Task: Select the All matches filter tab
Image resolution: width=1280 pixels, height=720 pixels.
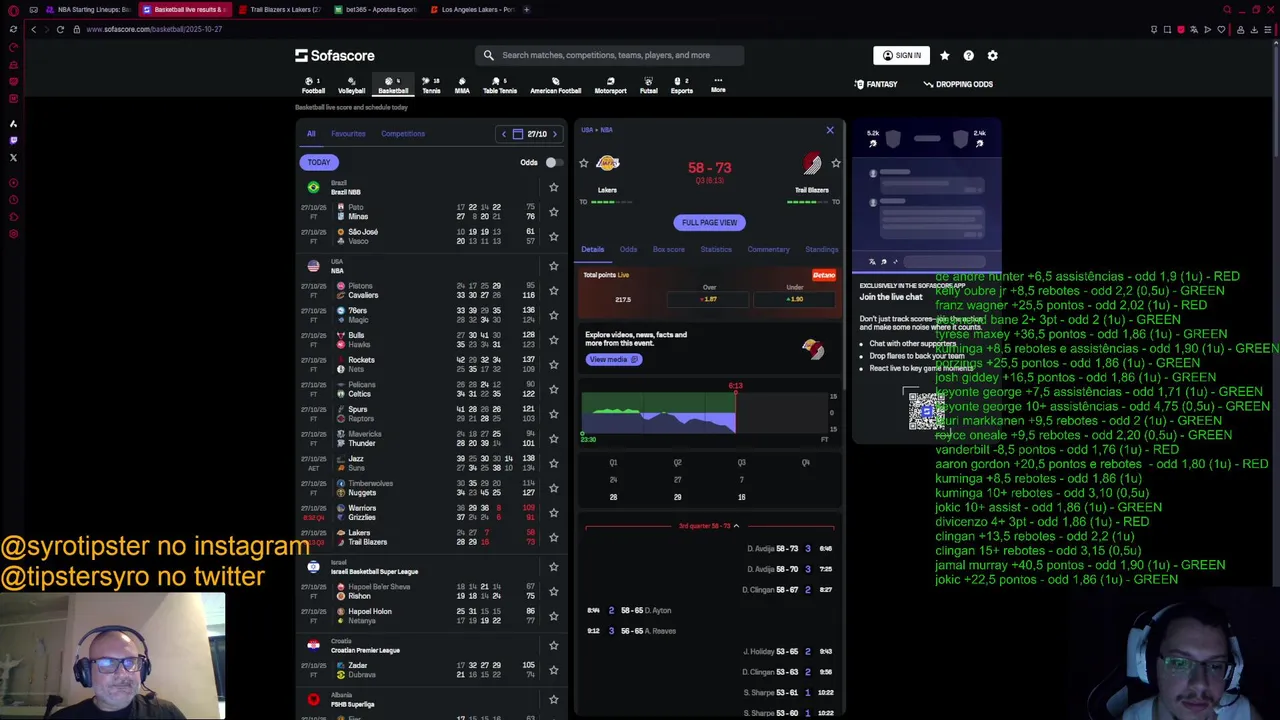Action: (x=311, y=134)
